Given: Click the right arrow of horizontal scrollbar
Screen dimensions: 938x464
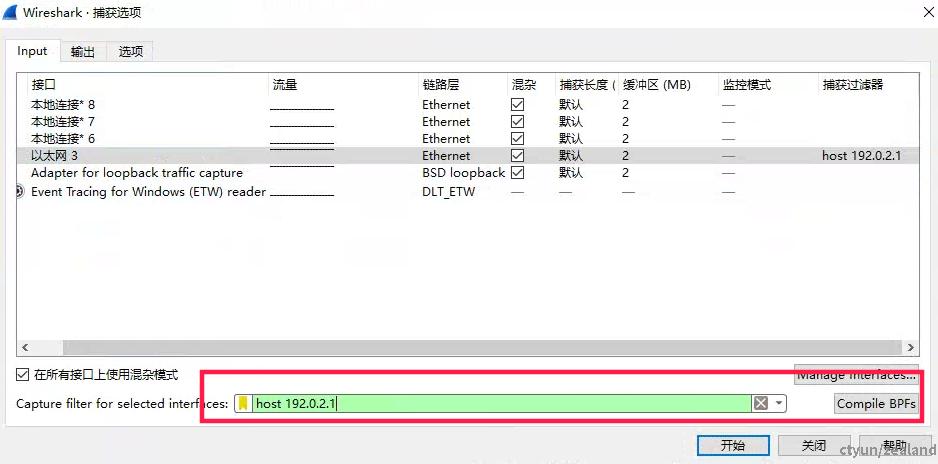Looking at the screenshot, I should click(x=910, y=347).
